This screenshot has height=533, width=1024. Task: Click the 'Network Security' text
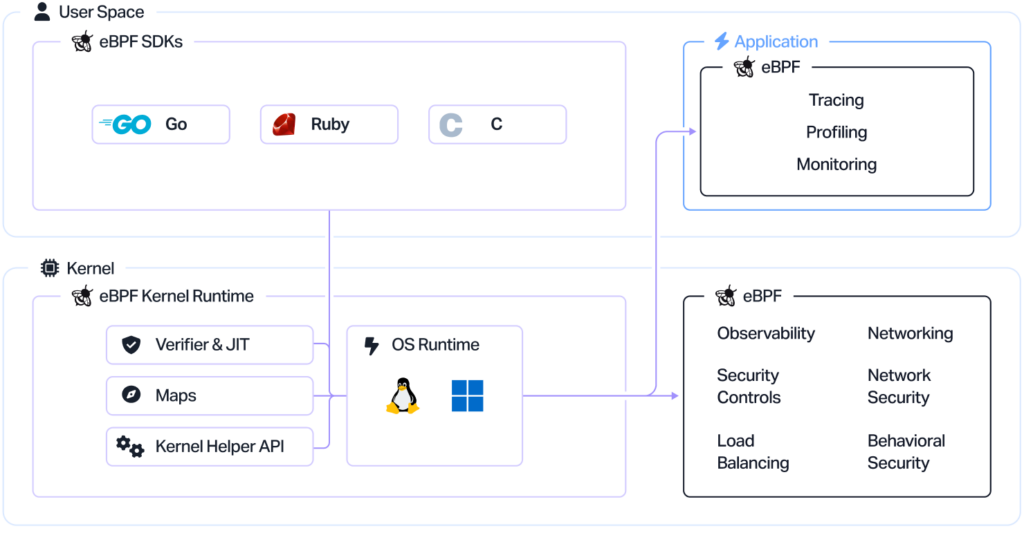pyautogui.click(x=899, y=387)
